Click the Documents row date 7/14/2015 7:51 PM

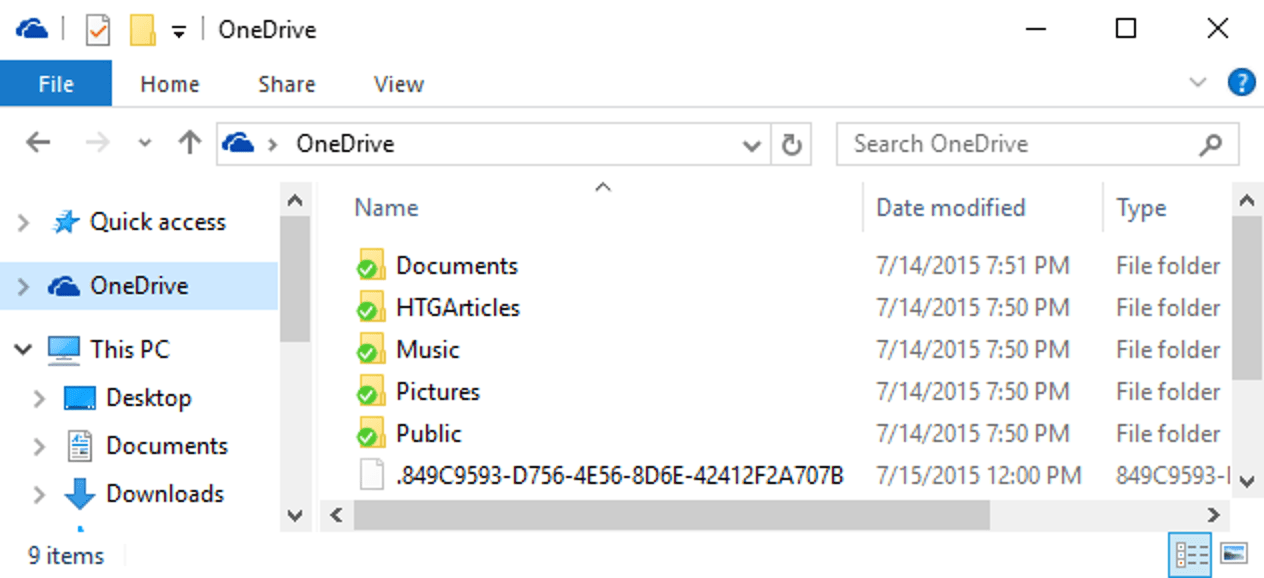pos(973,266)
